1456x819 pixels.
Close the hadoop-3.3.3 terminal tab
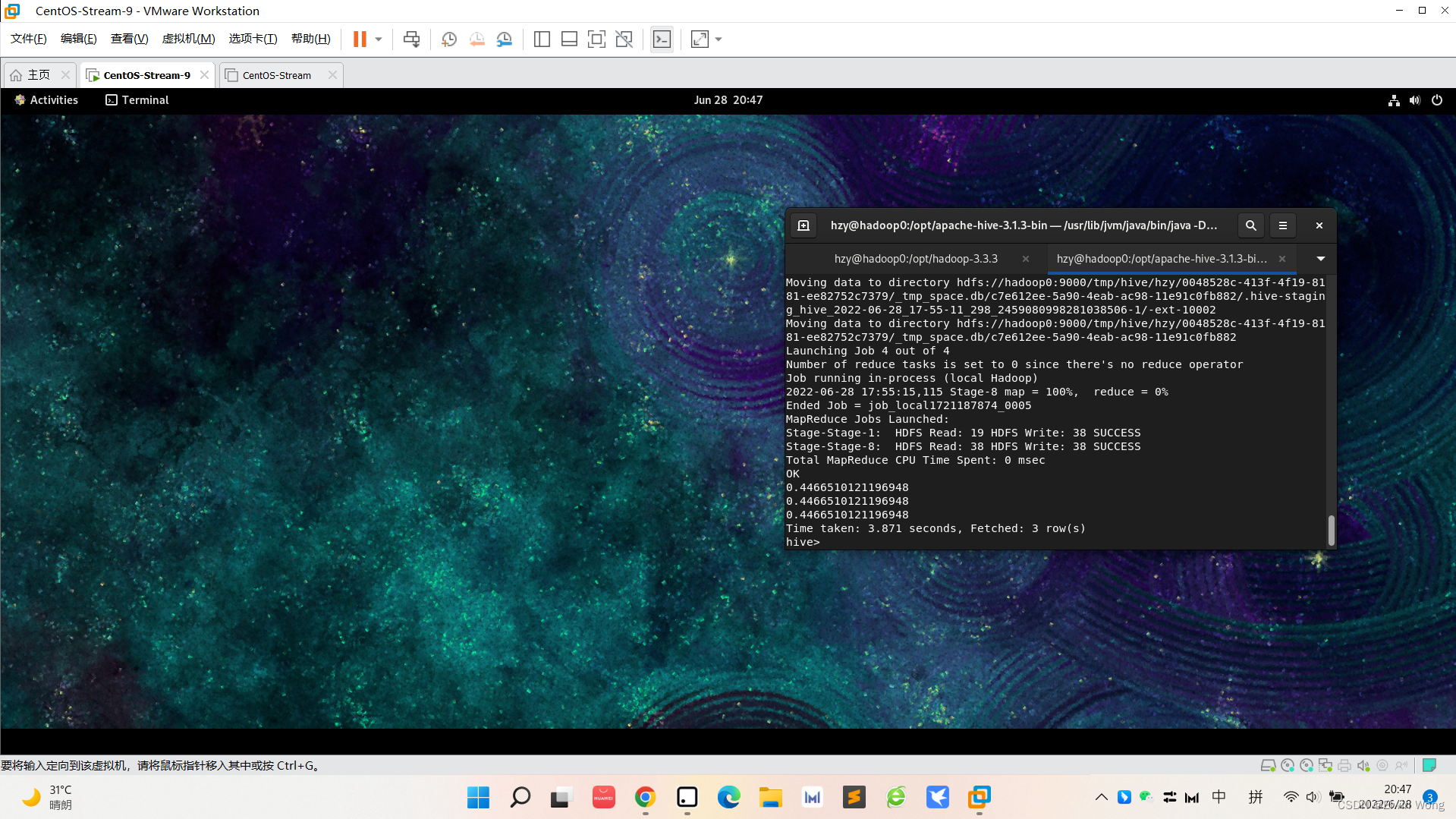[1026, 259]
